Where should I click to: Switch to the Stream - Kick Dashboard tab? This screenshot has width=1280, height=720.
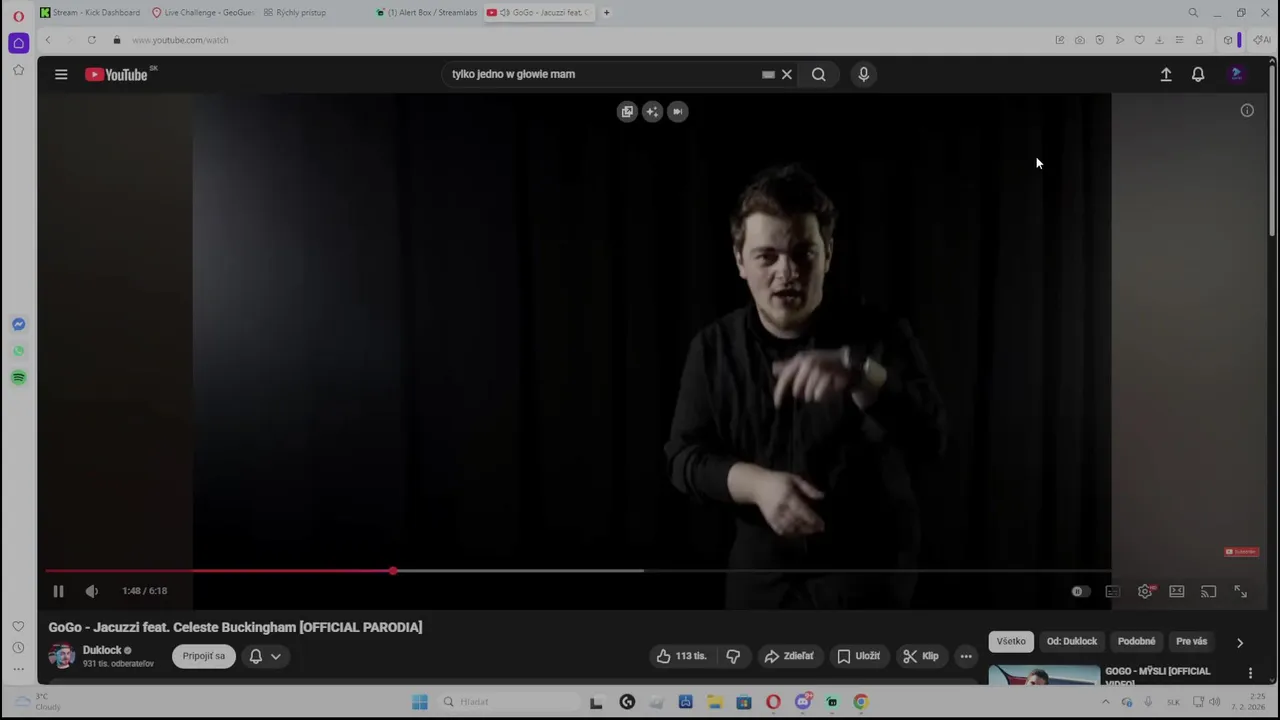pyautogui.click(x=91, y=12)
